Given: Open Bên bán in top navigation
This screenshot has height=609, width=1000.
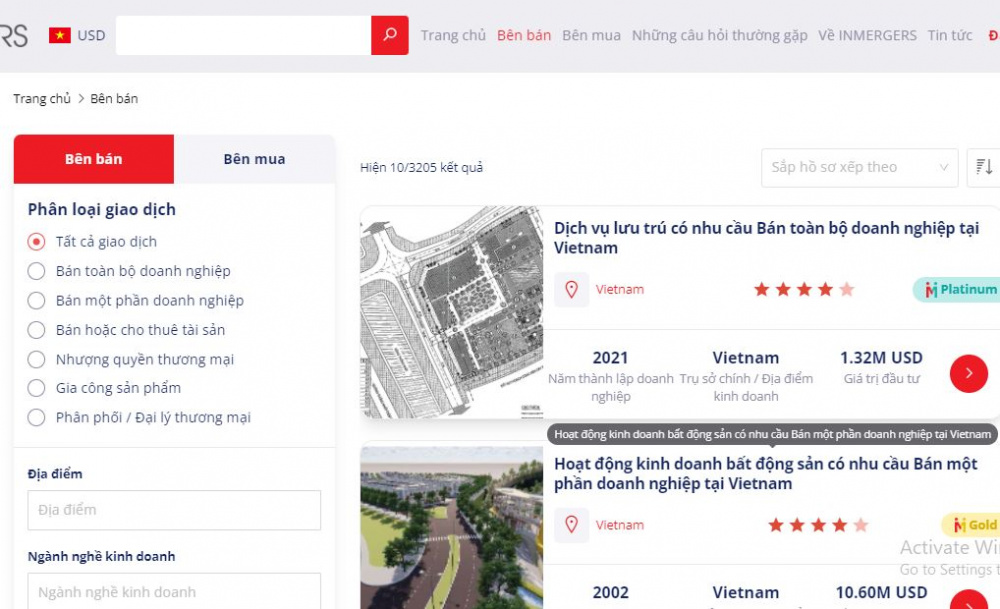Looking at the screenshot, I should pos(524,36).
